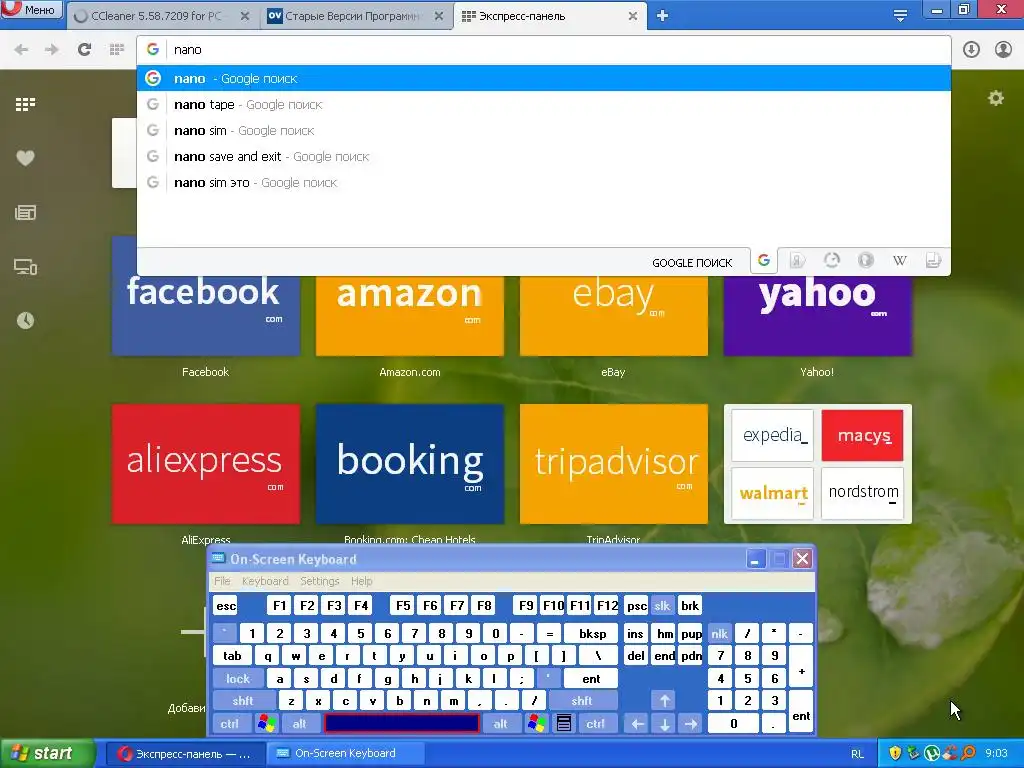Open Keyboard menu in On-Screen Keyboard
This screenshot has height=768, width=1024.
tap(265, 581)
